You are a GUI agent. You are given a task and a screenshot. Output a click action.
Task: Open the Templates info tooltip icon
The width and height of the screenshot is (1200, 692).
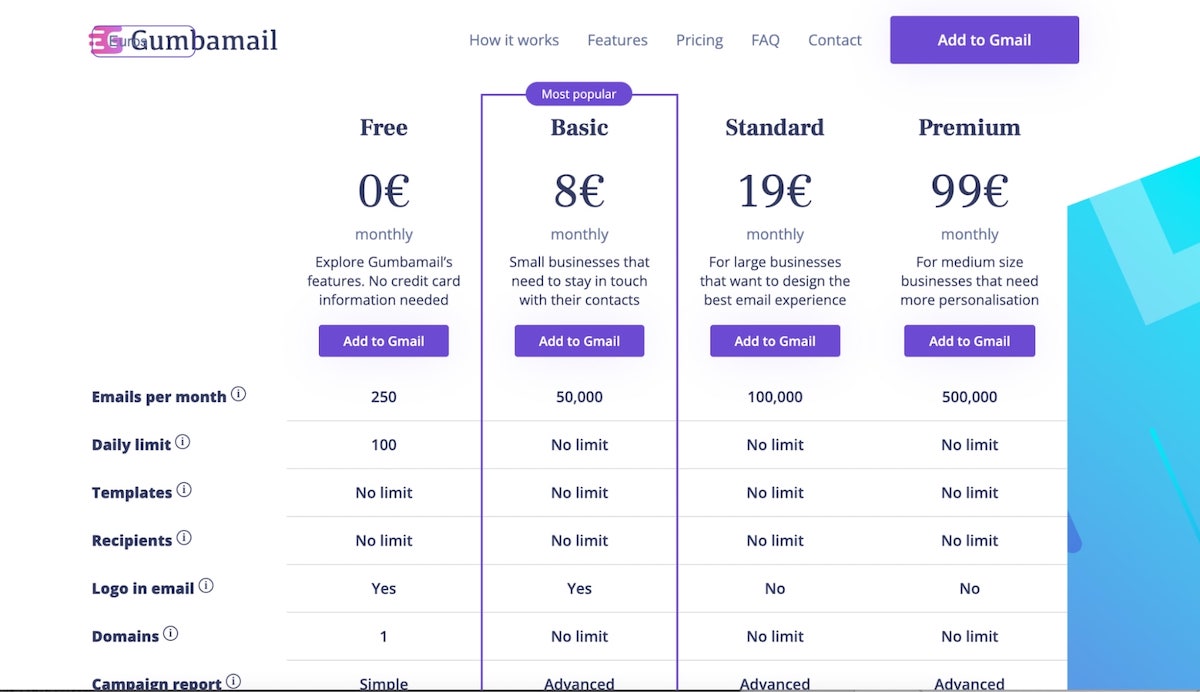point(184,490)
